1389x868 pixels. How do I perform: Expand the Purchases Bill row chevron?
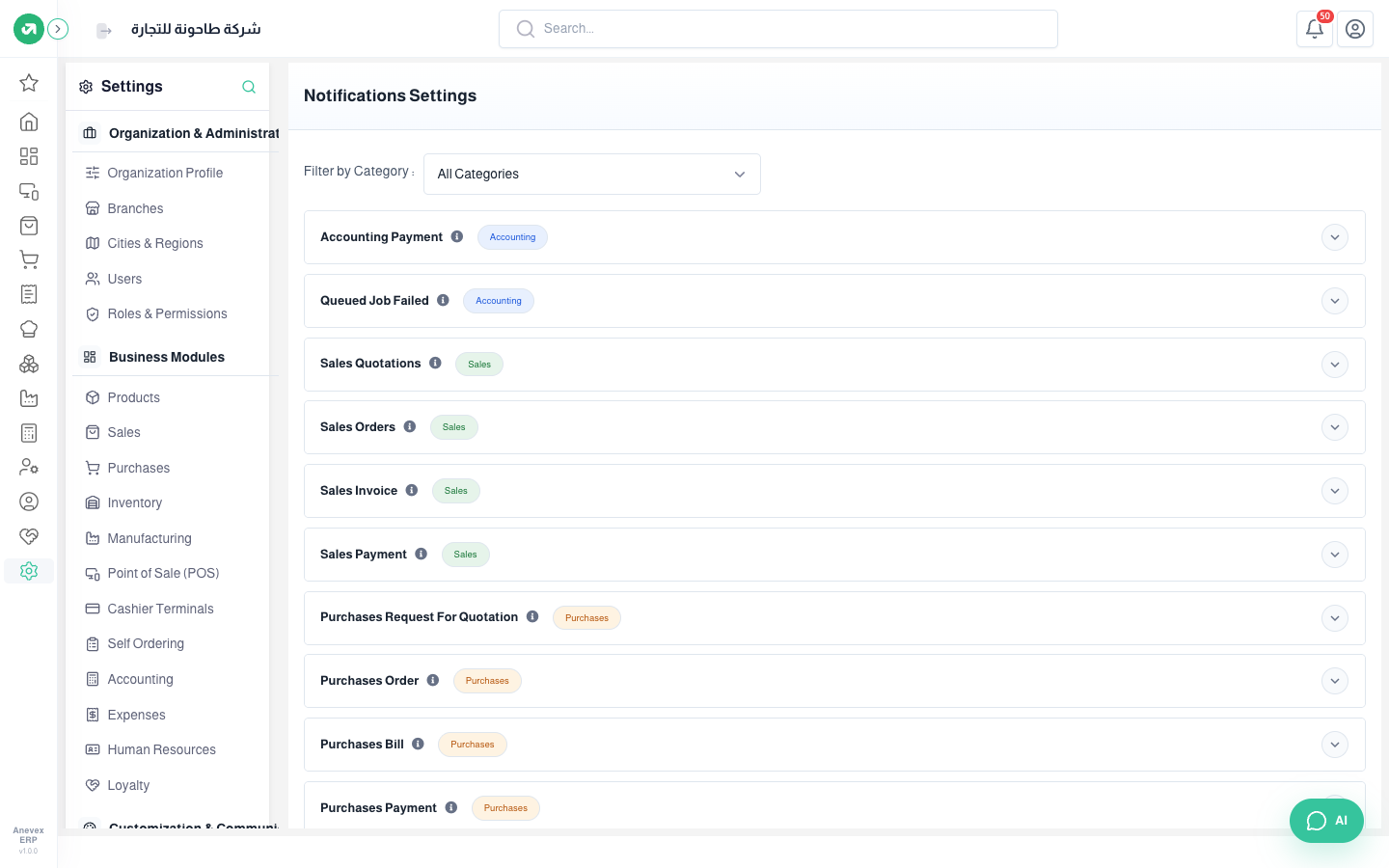click(1335, 745)
